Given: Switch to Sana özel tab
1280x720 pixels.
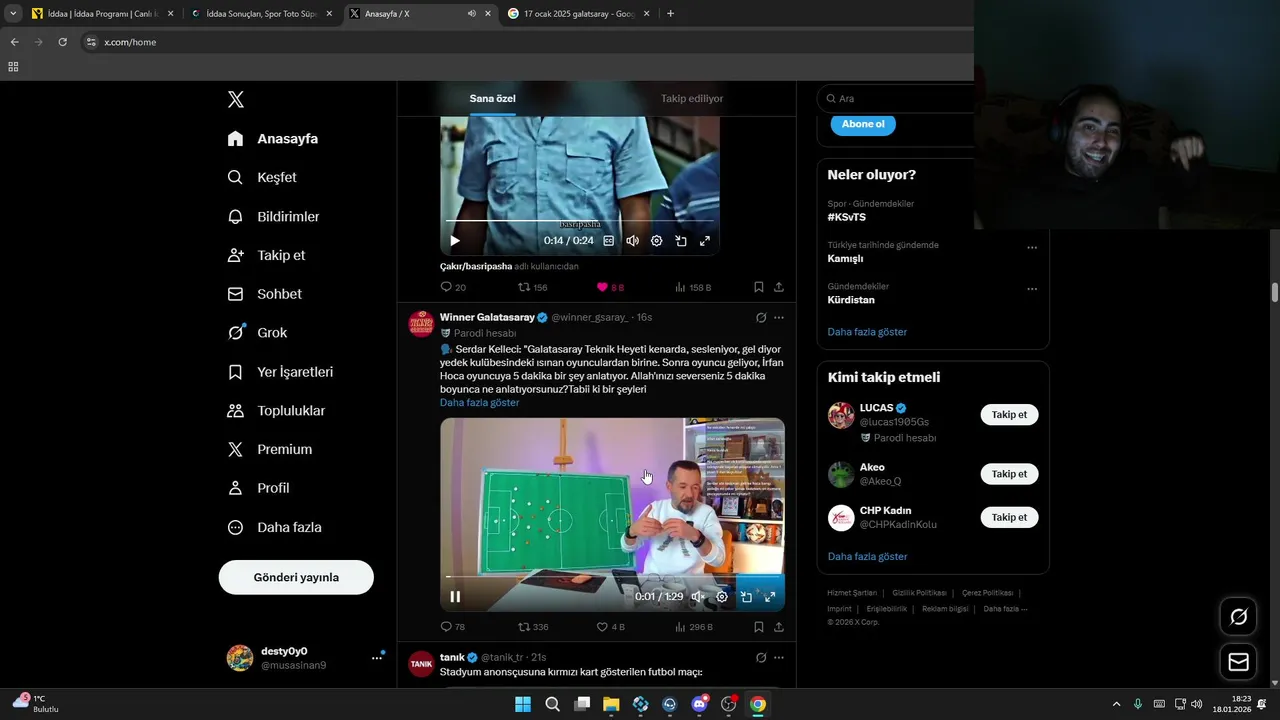Looking at the screenshot, I should pyautogui.click(x=493, y=99).
